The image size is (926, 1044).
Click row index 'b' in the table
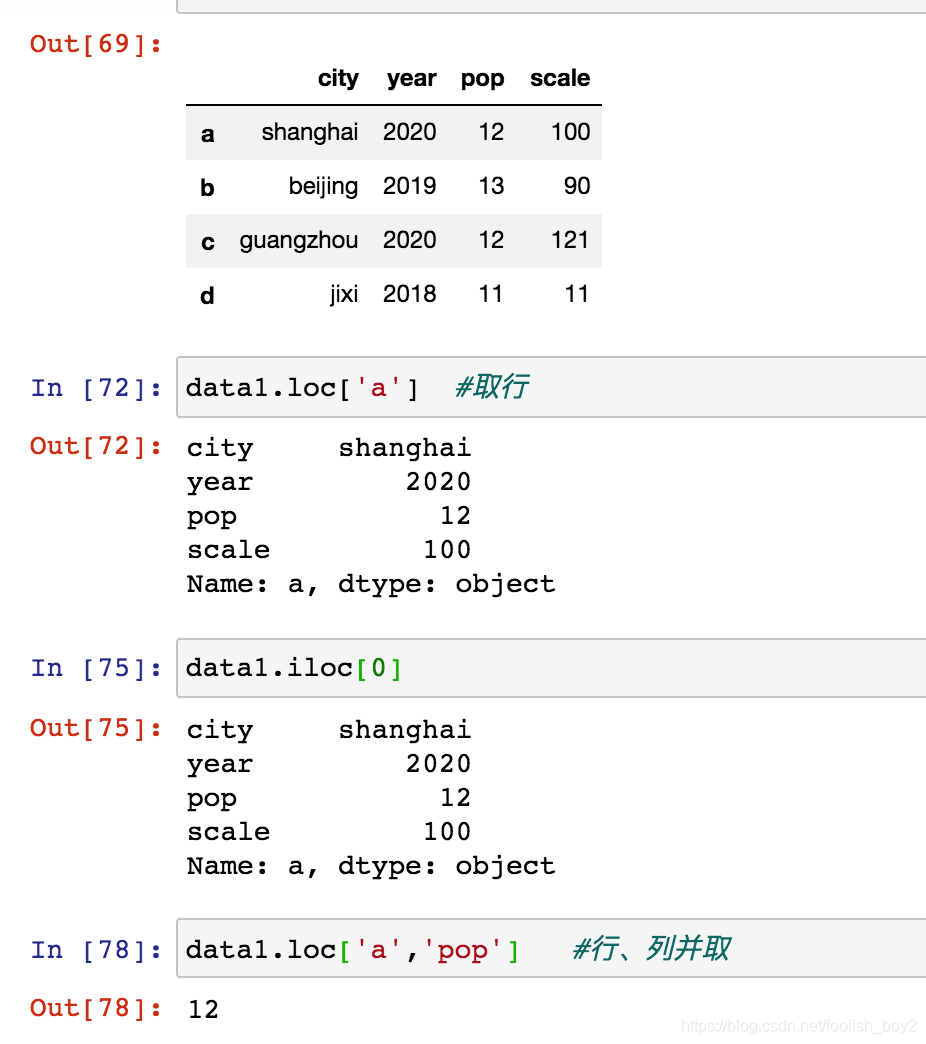point(208,187)
